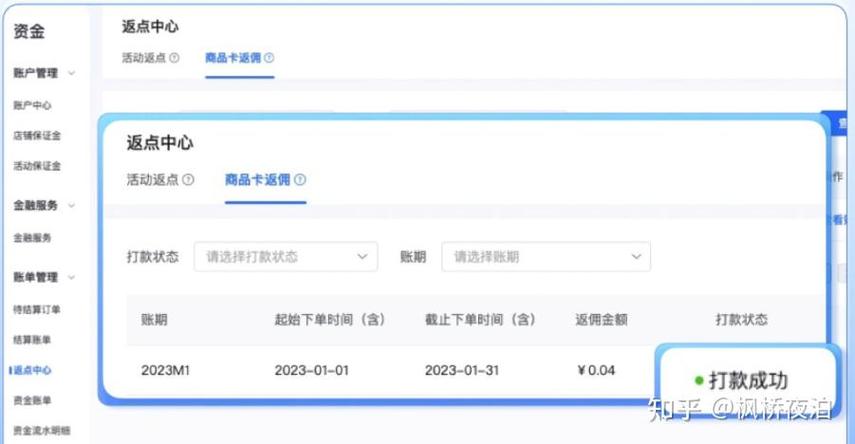Collapse the 账户管理 sidebar section
Image resolution: width=855 pixels, height=444 pixels.
pos(71,73)
